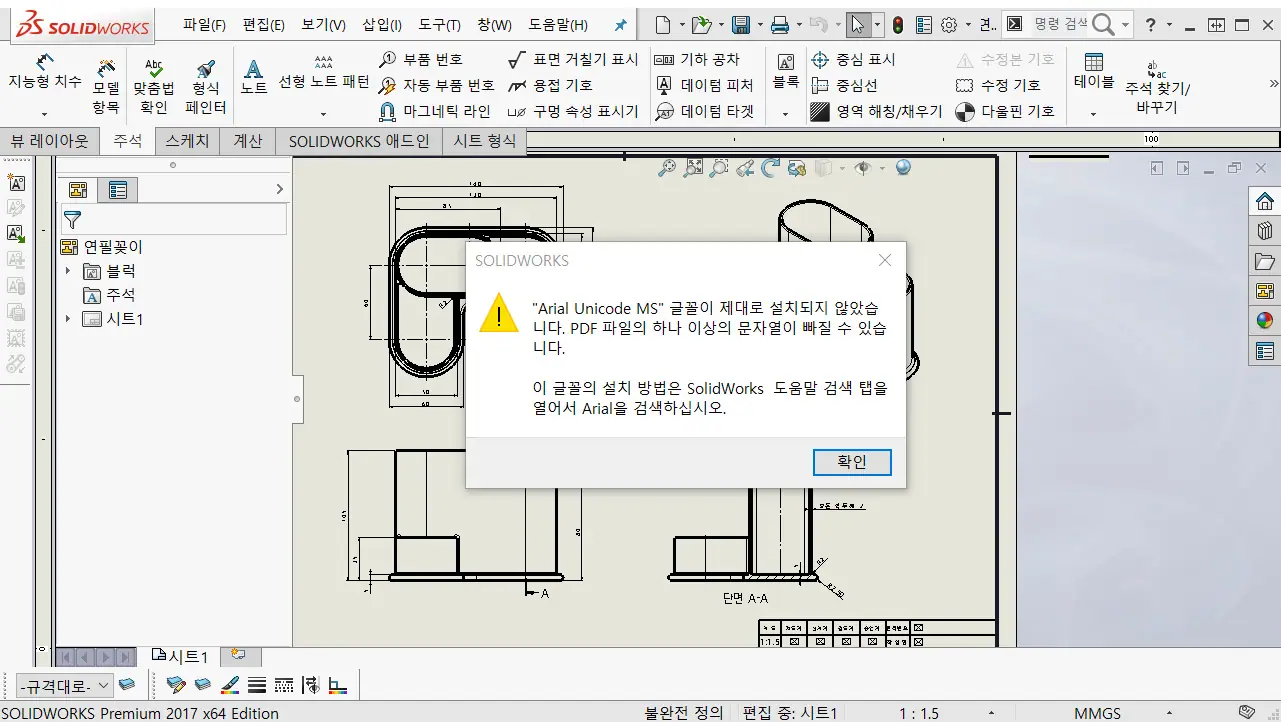Open the 삽입(I) menu
1281x722 pixels.
coord(382,25)
